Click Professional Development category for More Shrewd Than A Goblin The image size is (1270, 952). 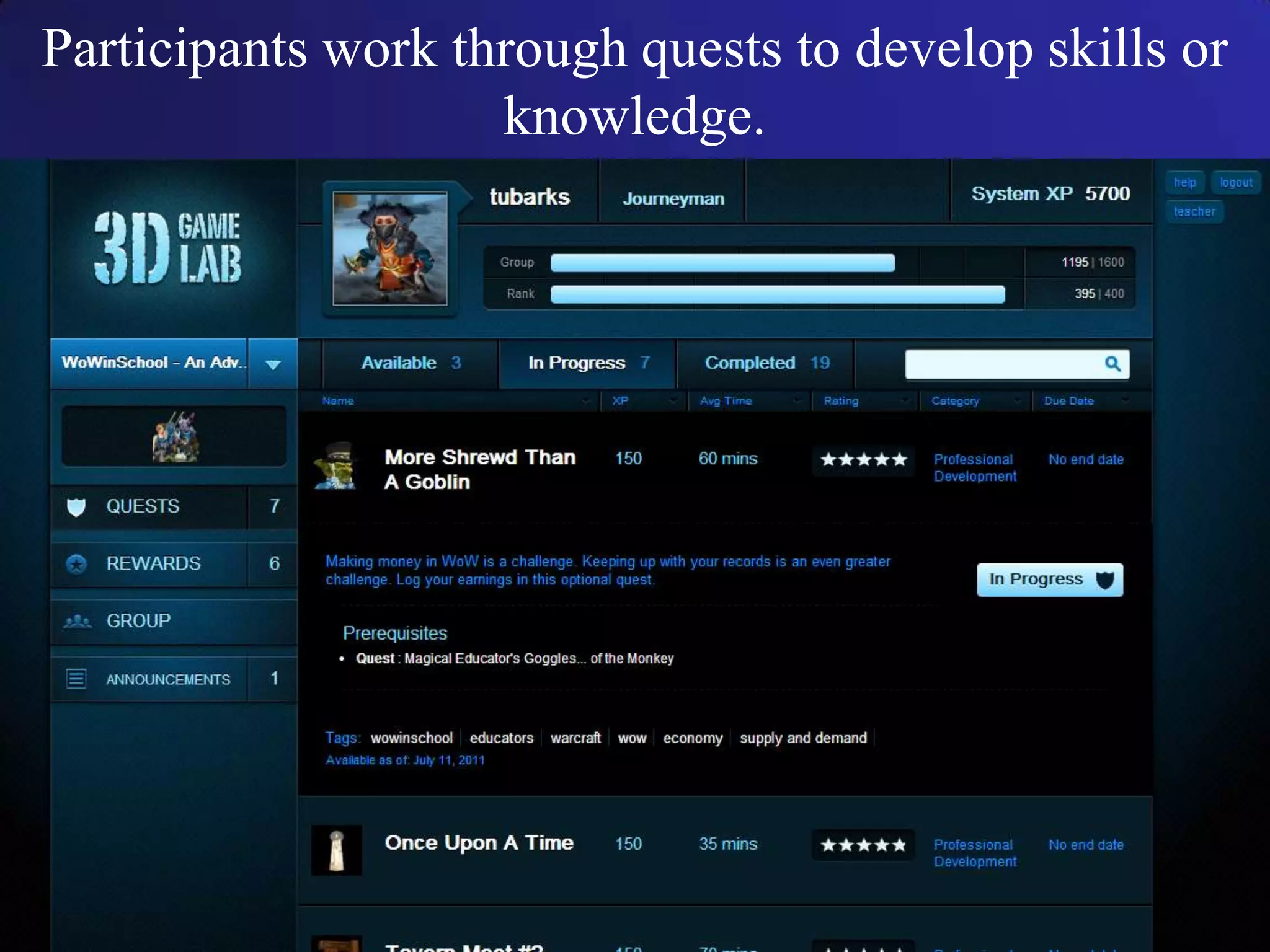(x=975, y=468)
